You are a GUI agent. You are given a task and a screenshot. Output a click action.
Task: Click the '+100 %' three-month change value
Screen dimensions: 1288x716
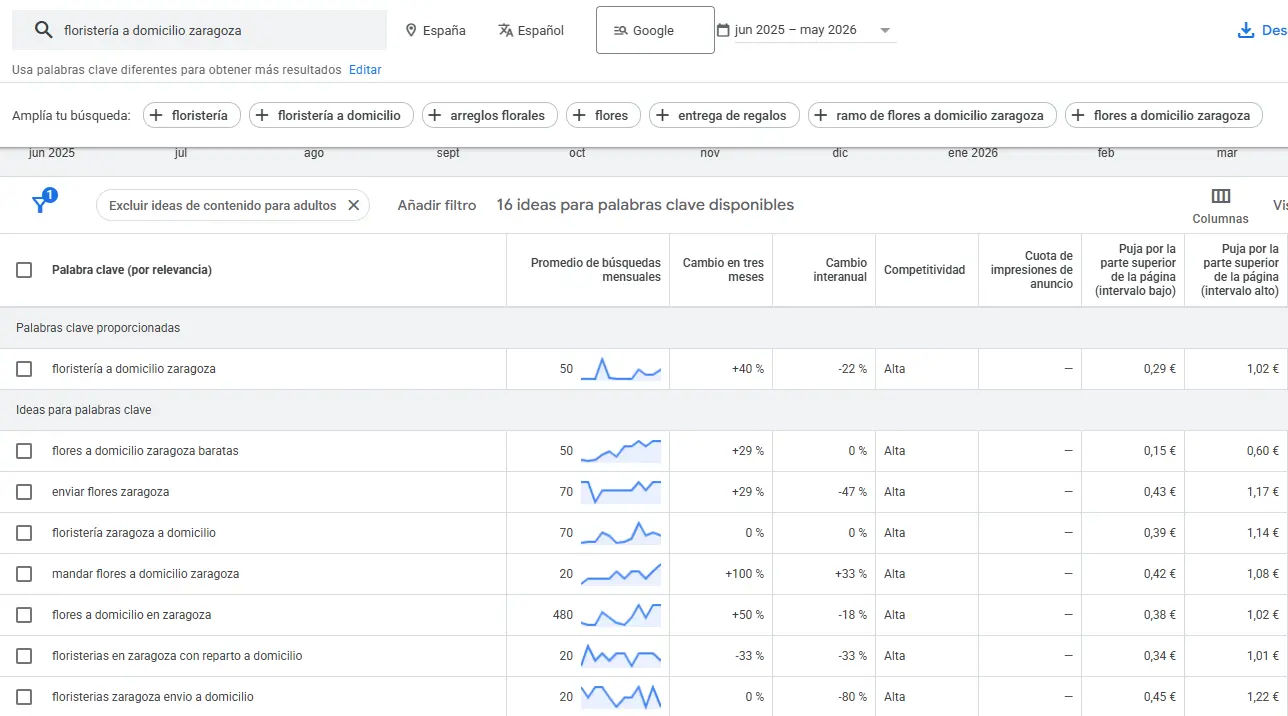pos(744,574)
